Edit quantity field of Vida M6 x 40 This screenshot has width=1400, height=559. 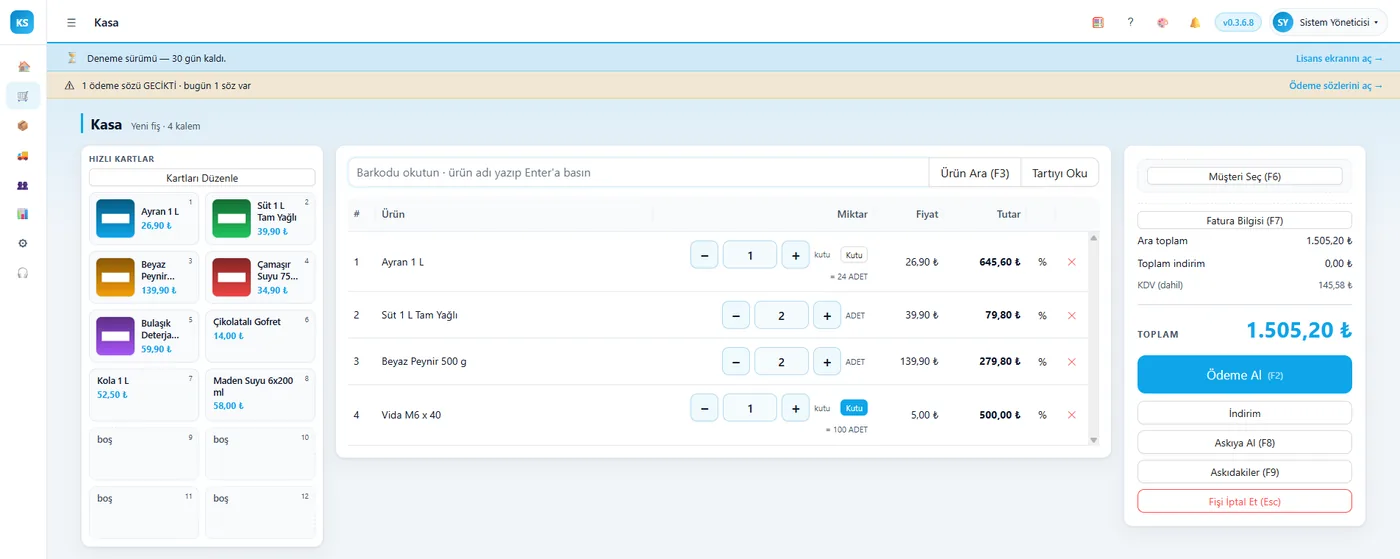click(x=750, y=408)
